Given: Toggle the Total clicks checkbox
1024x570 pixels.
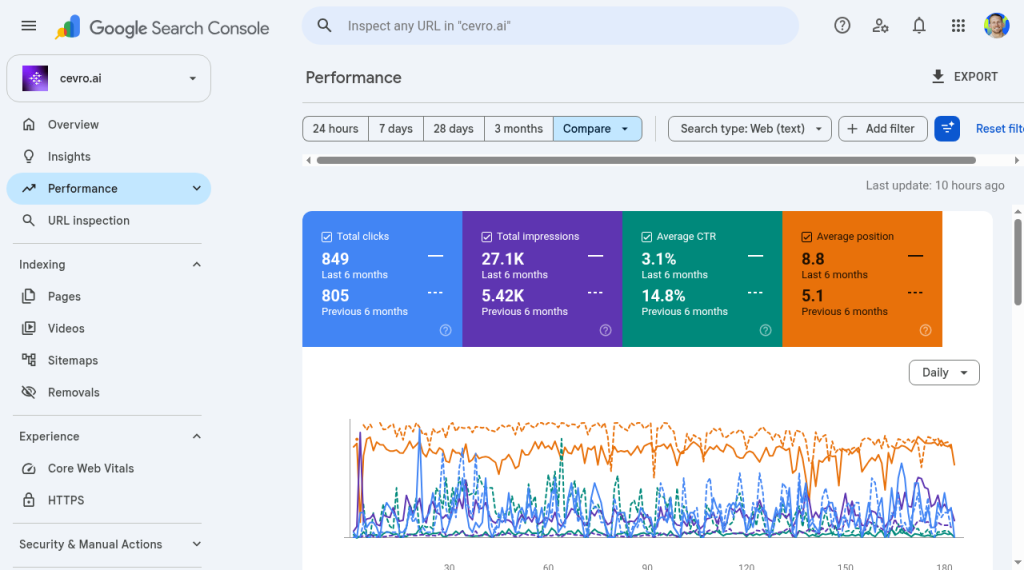Looking at the screenshot, I should (x=327, y=237).
